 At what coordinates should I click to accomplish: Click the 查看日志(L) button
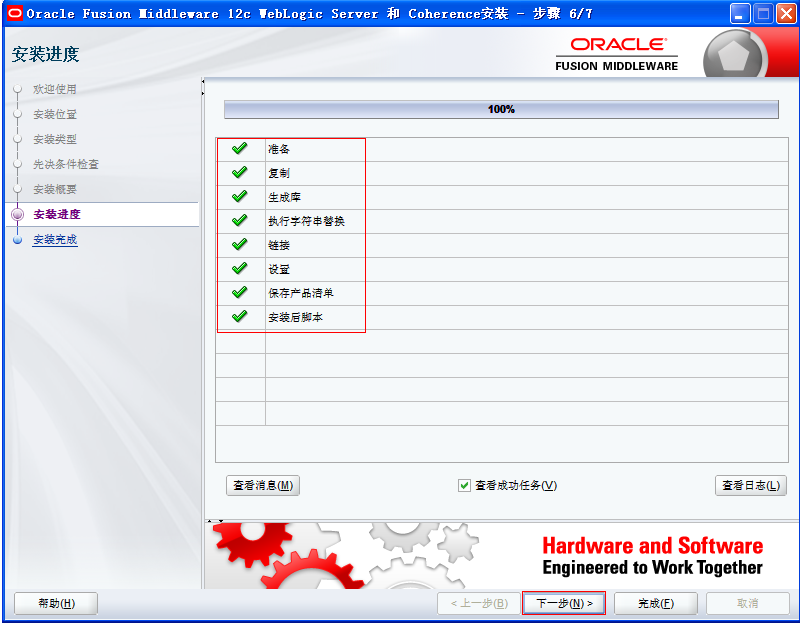tap(751, 485)
